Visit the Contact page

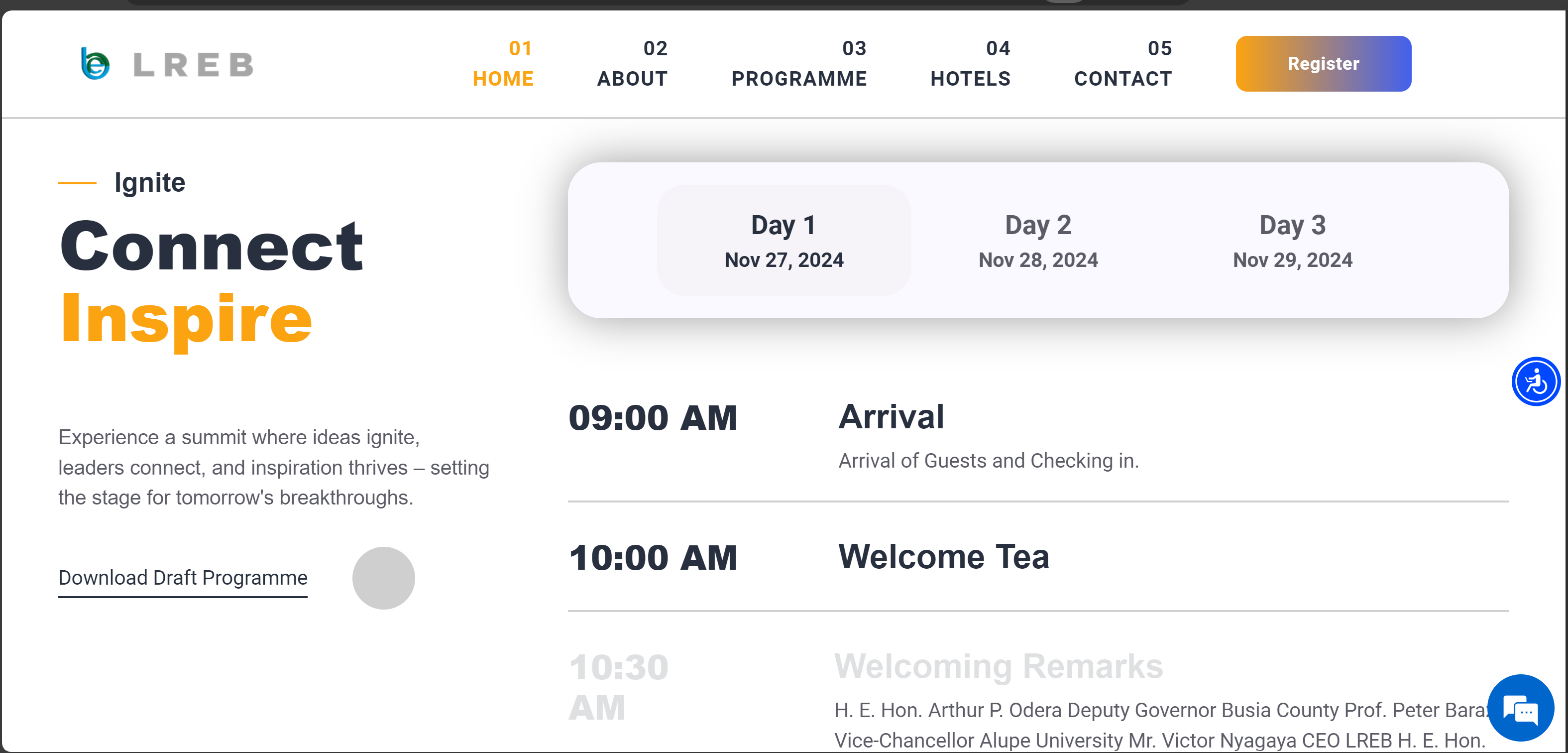pos(1122,64)
